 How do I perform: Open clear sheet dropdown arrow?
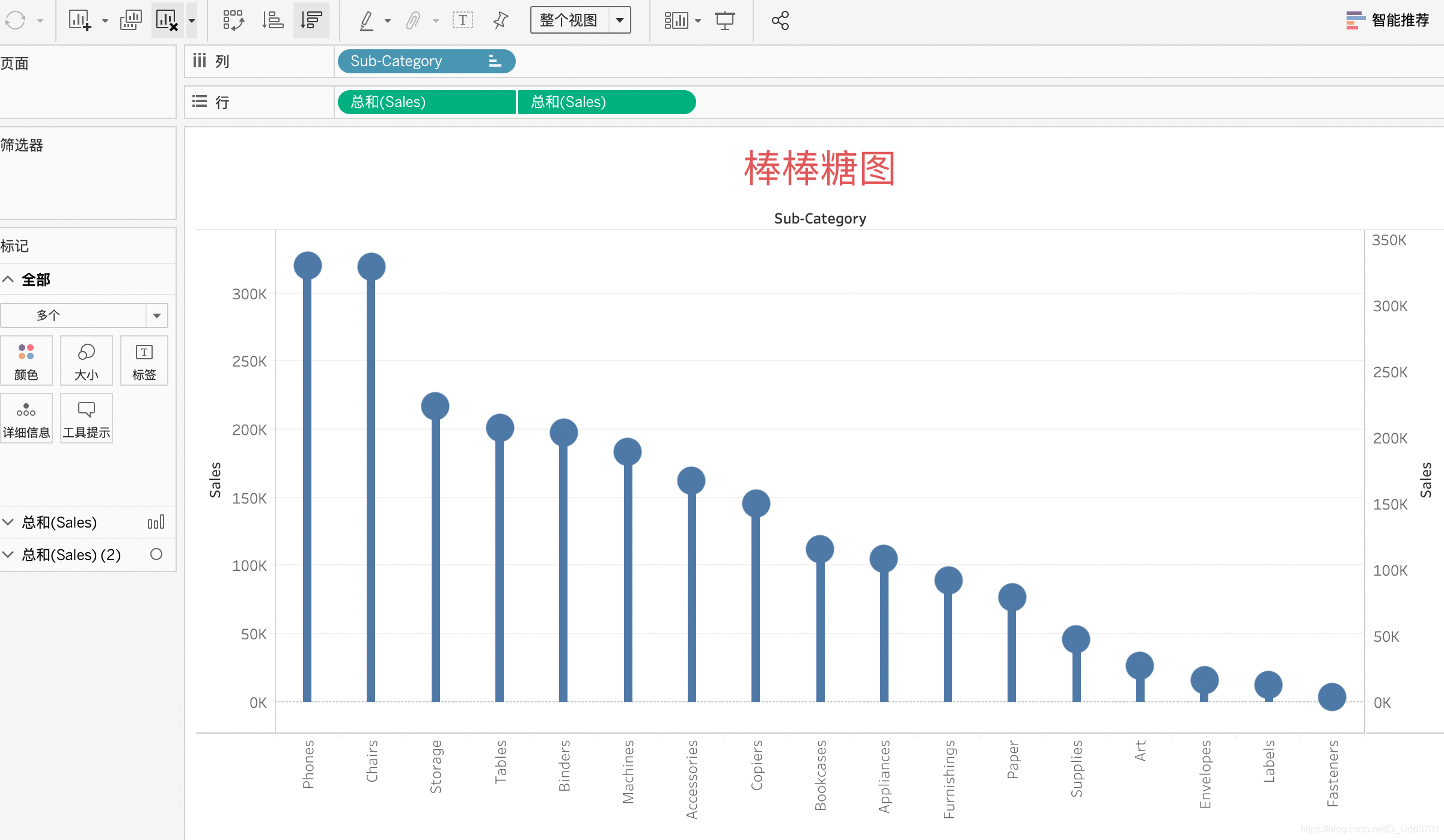pos(192,21)
